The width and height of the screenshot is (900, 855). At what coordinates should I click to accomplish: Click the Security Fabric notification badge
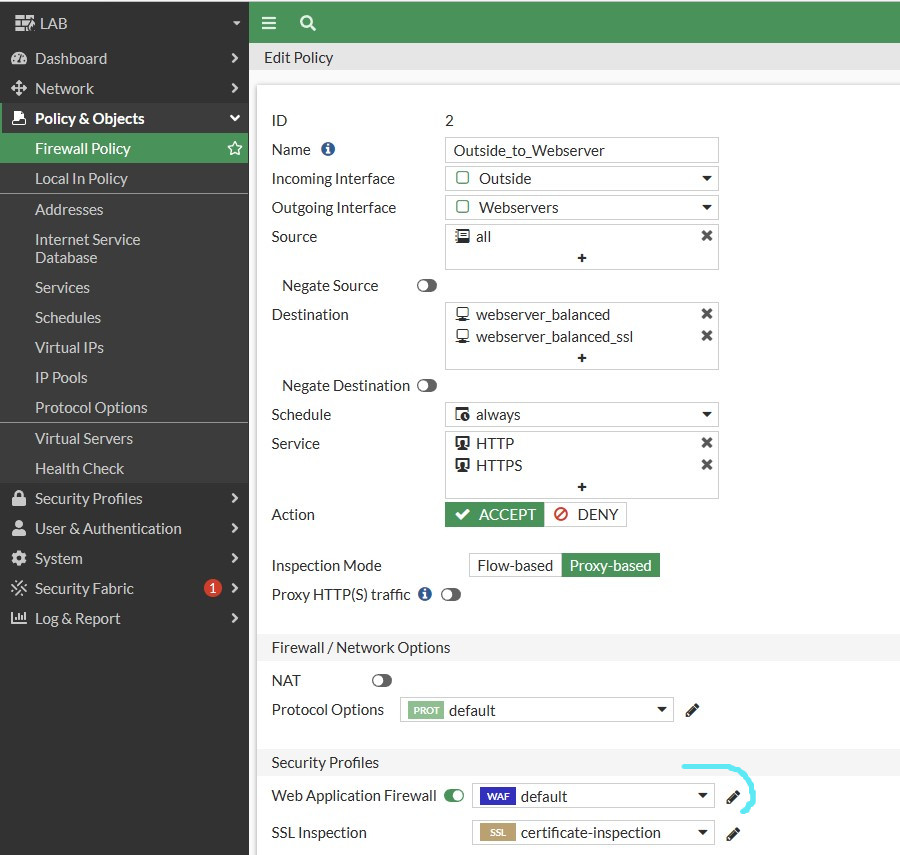click(x=213, y=588)
